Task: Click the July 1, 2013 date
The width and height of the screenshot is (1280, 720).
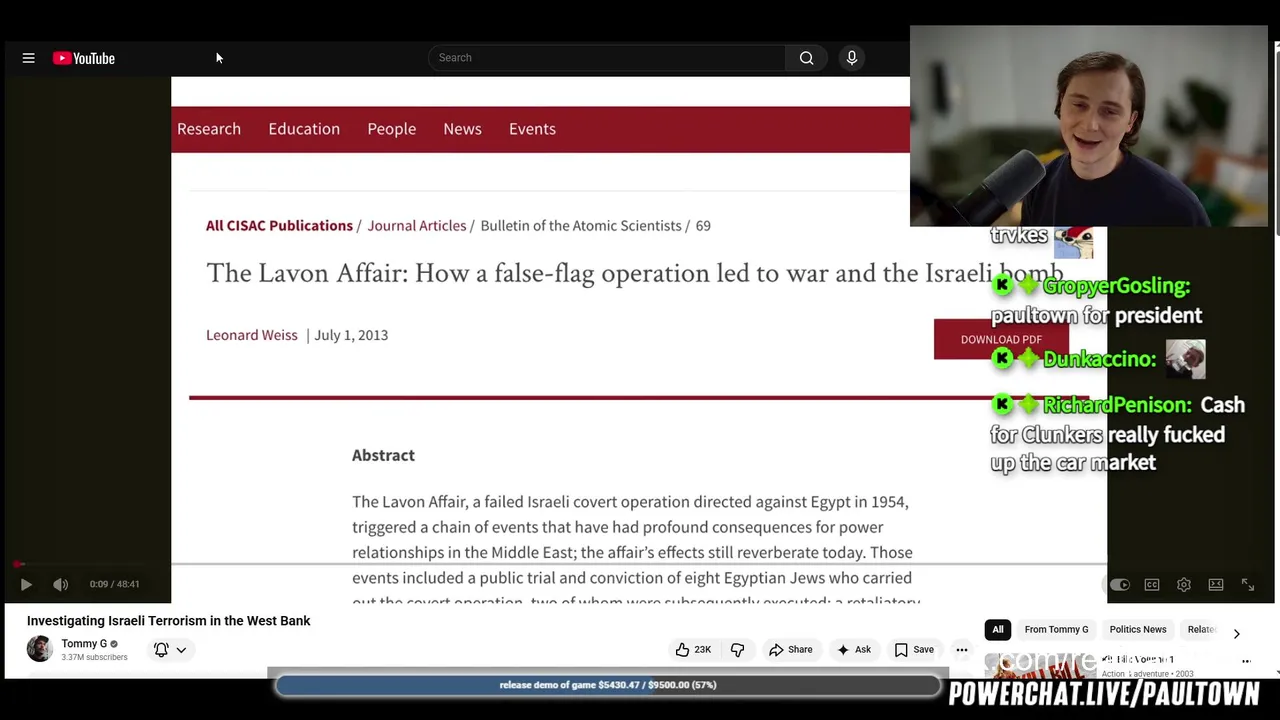Action: [x=351, y=335]
